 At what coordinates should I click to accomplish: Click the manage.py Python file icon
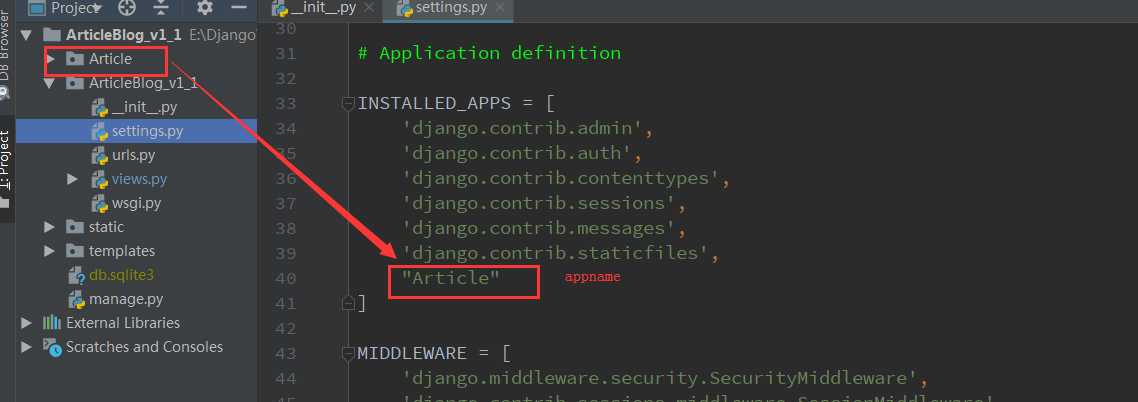pyautogui.click(x=76, y=299)
